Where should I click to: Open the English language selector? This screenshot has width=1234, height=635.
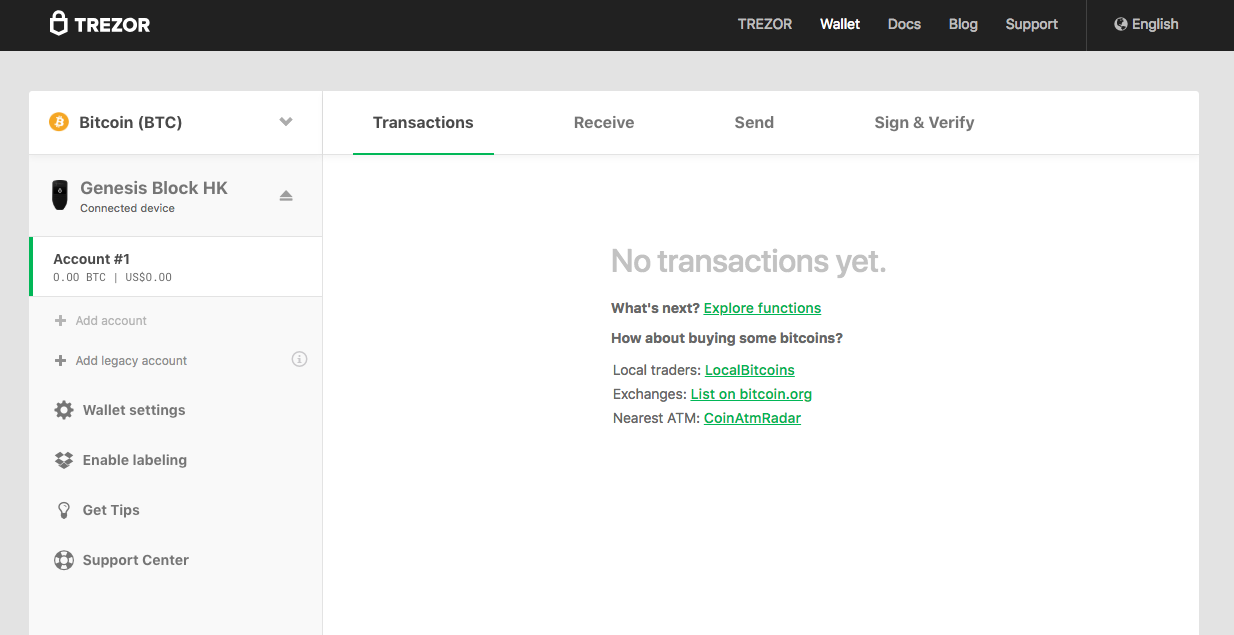click(1146, 24)
